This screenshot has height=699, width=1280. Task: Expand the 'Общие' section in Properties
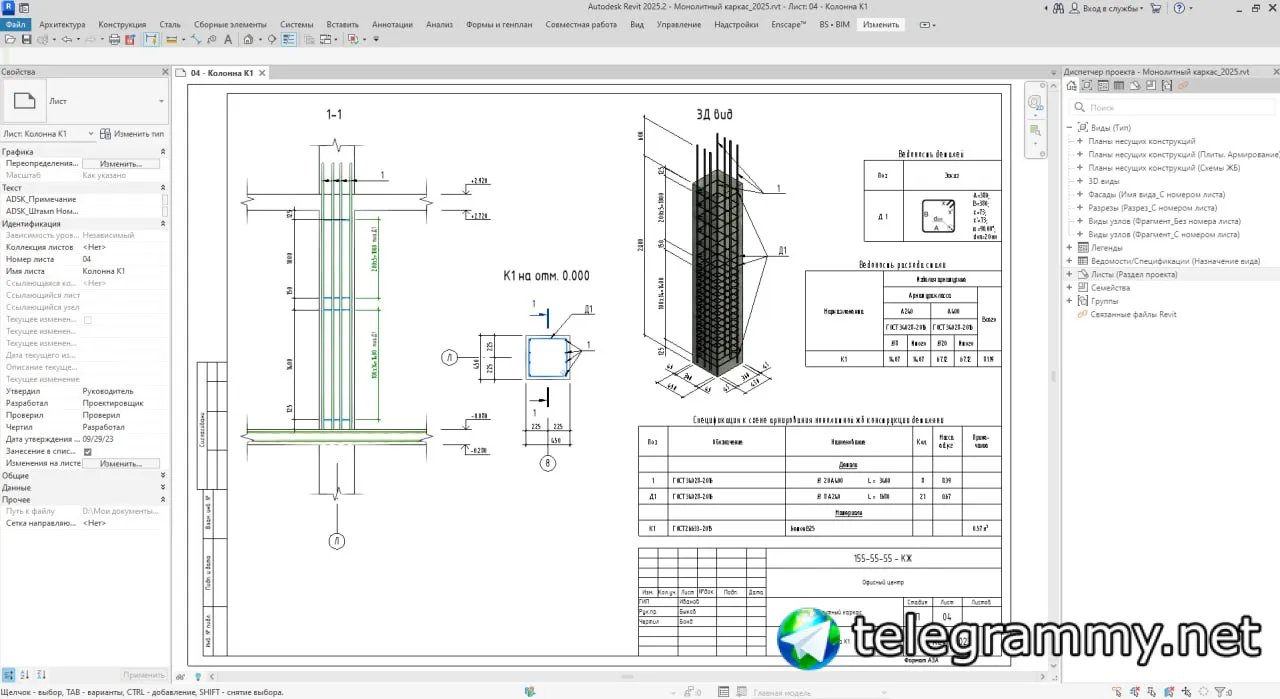coord(163,476)
